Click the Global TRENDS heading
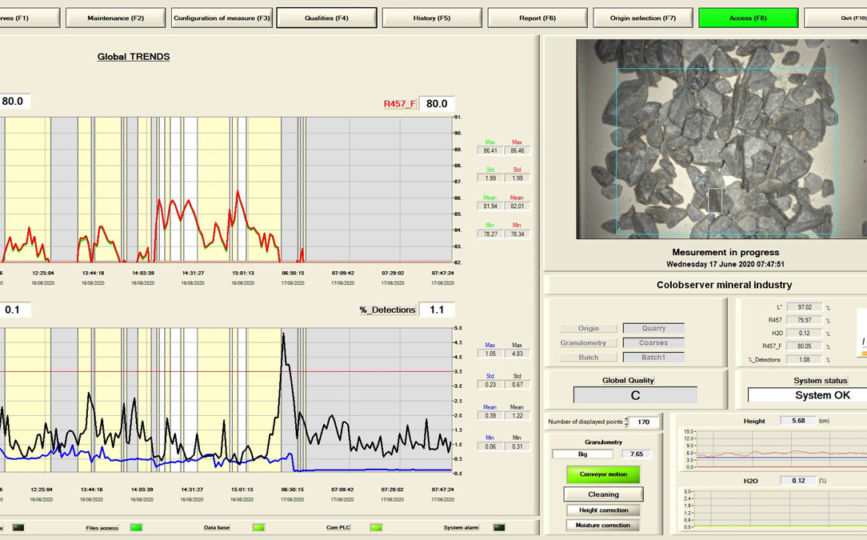 tap(133, 56)
